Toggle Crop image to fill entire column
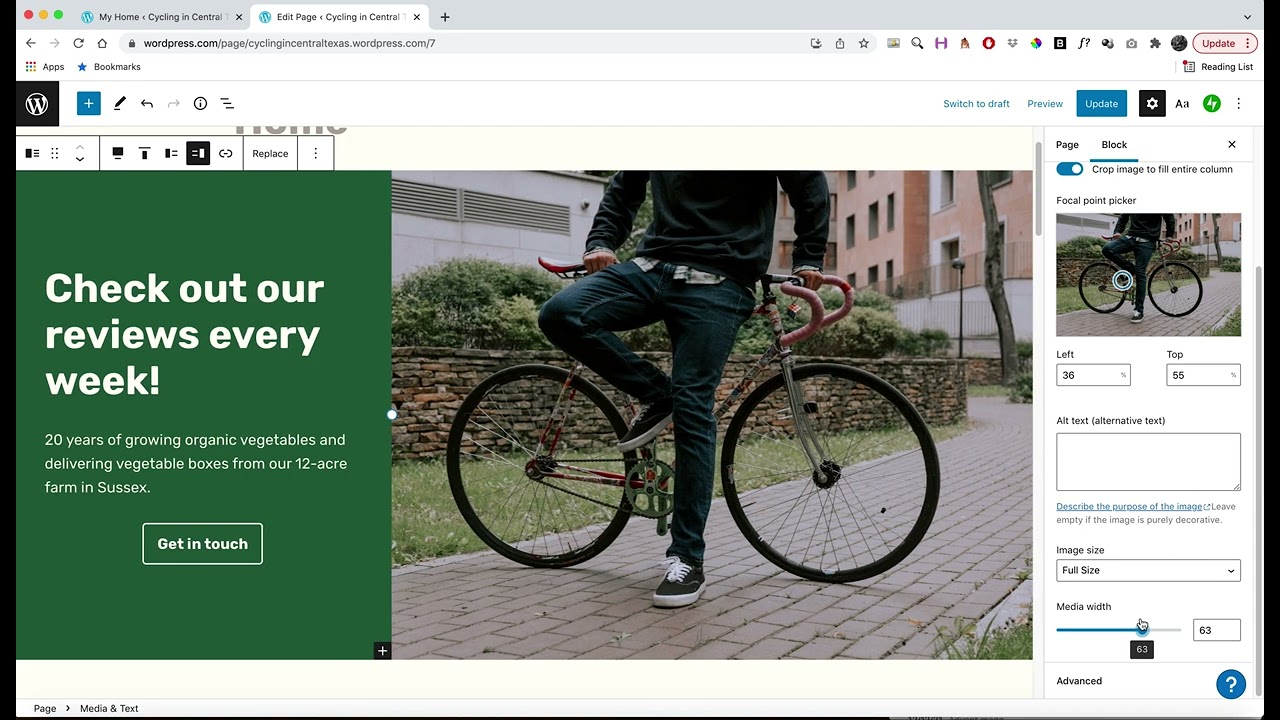The height and width of the screenshot is (720, 1280). 1069,169
